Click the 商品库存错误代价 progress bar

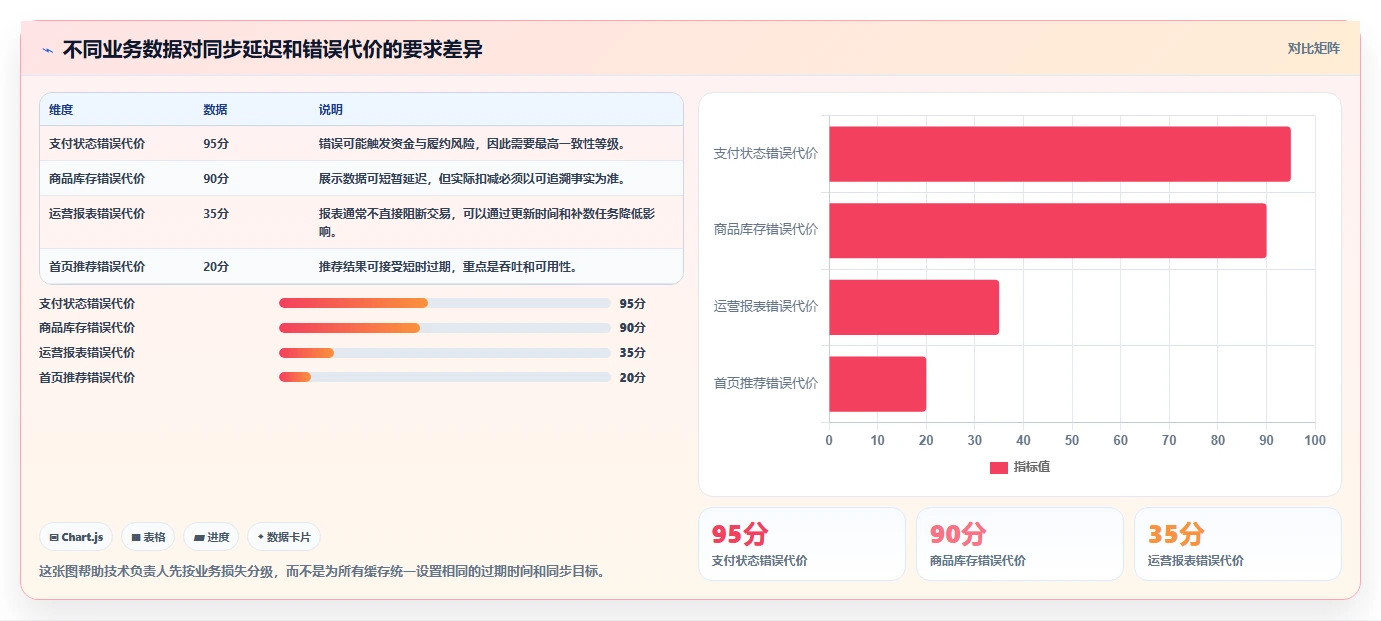coord(444,328)
